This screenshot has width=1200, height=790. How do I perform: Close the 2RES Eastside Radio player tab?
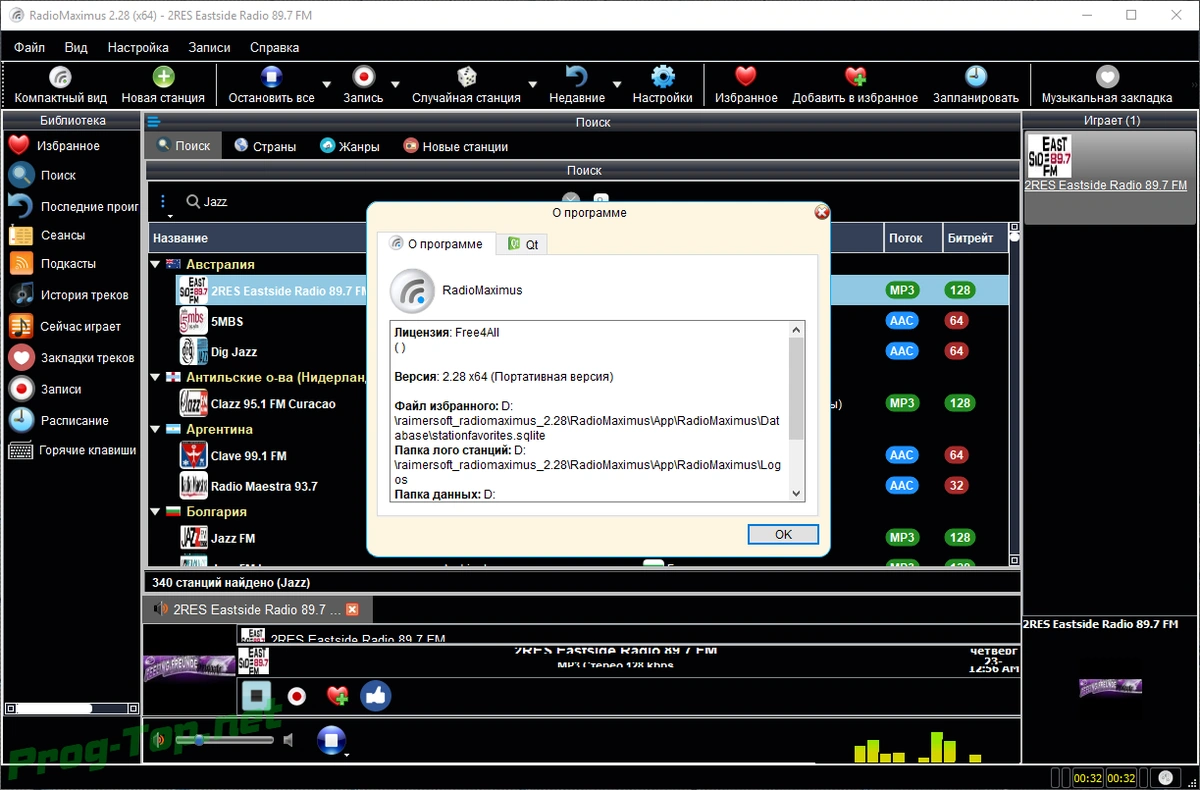point(352,609)
